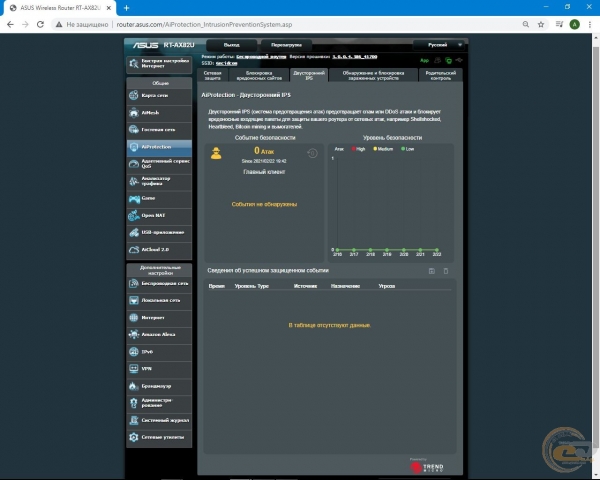Click the USB status icon in header
This screenshot has height=480, width=600.
459,60
